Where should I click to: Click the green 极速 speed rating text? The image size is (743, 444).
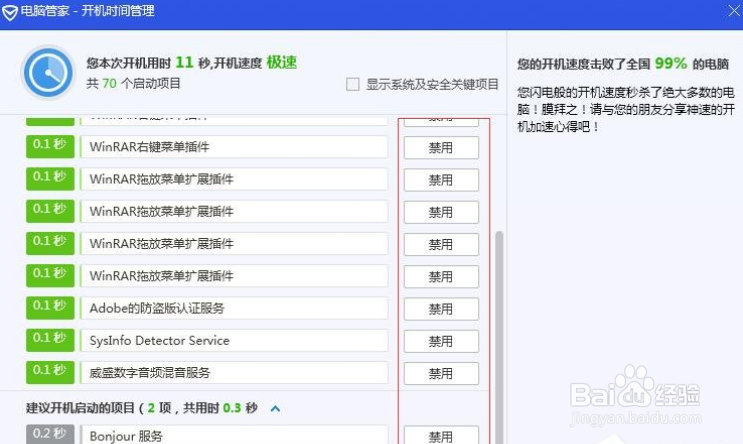pos(281,62)
